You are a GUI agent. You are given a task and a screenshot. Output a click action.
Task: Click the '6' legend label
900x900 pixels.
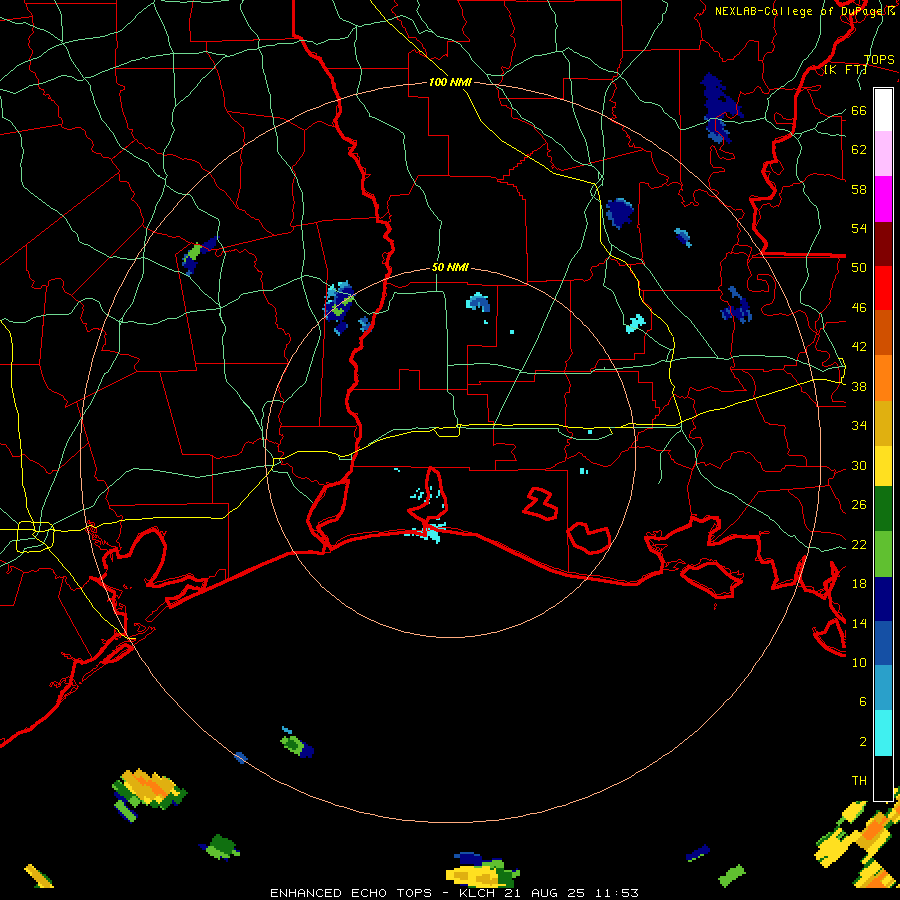[x=863, y=702]
